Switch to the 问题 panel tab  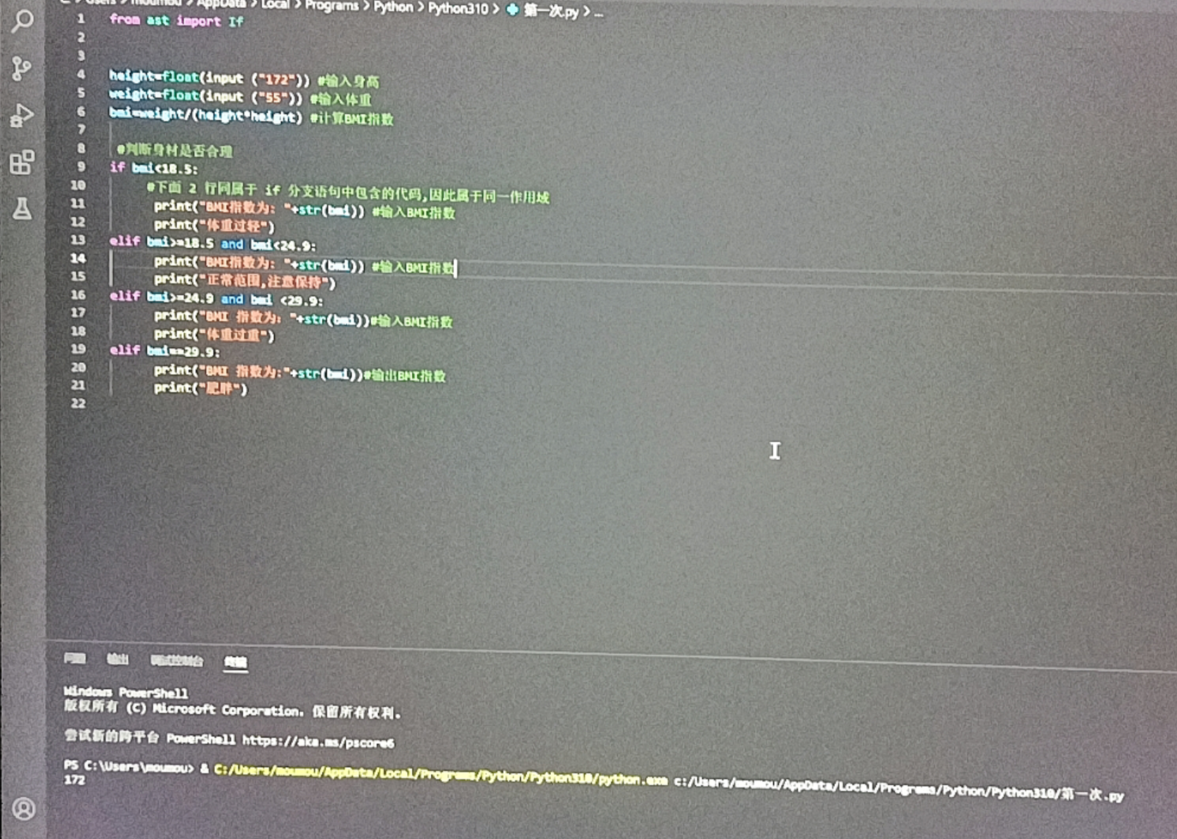pos(75,659)
